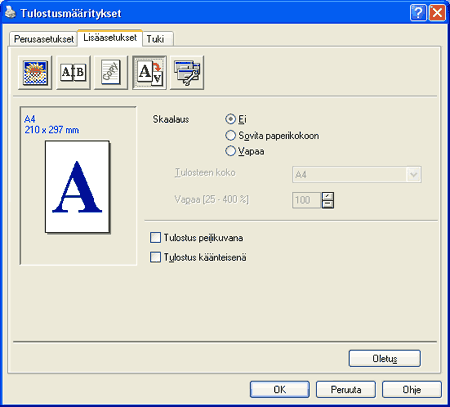Click the A4 page preview thumbnail
The height and width of the screenshot is (407, 450).
pos(77,187)
